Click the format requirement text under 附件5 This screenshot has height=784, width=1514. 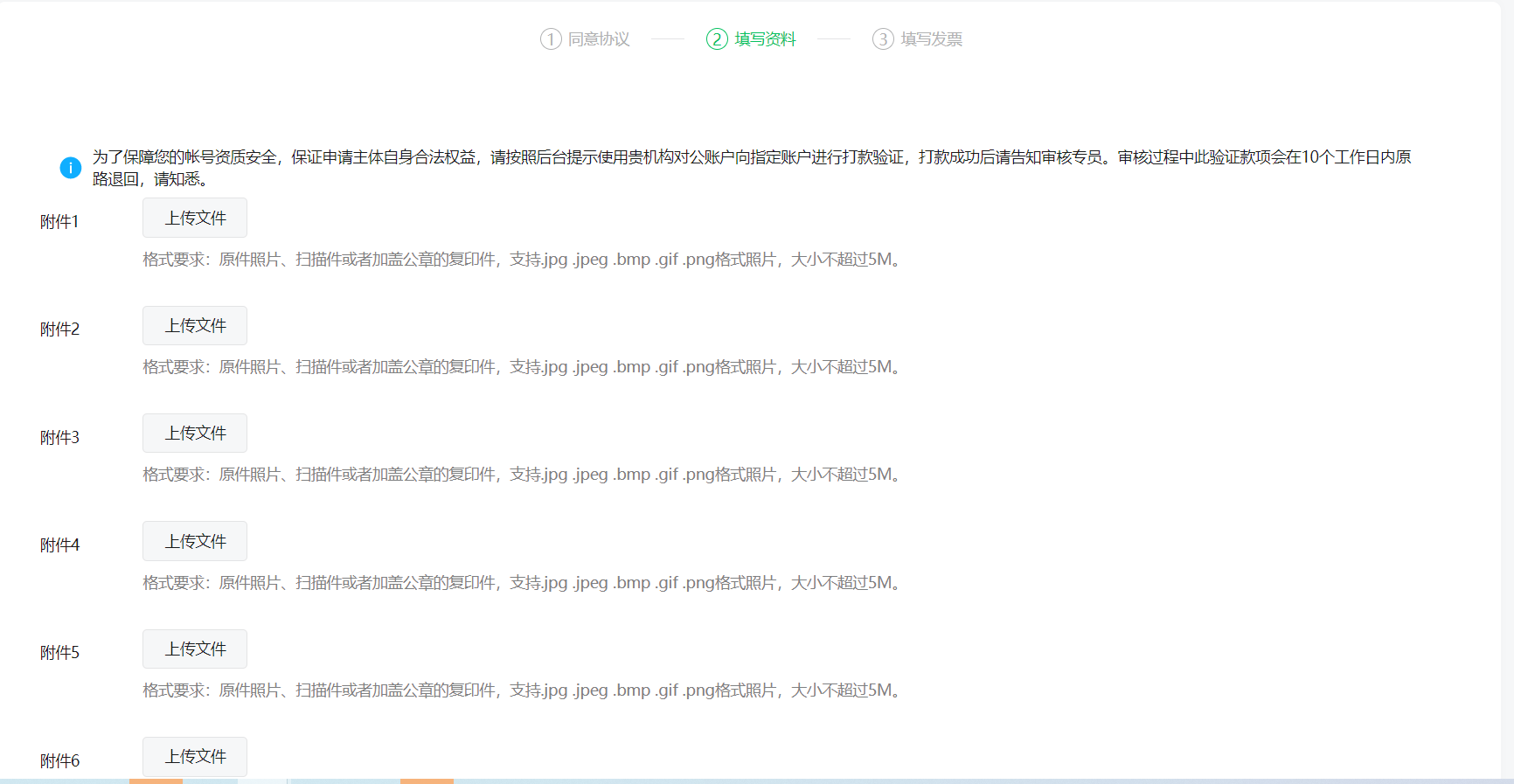coord(525,690)
